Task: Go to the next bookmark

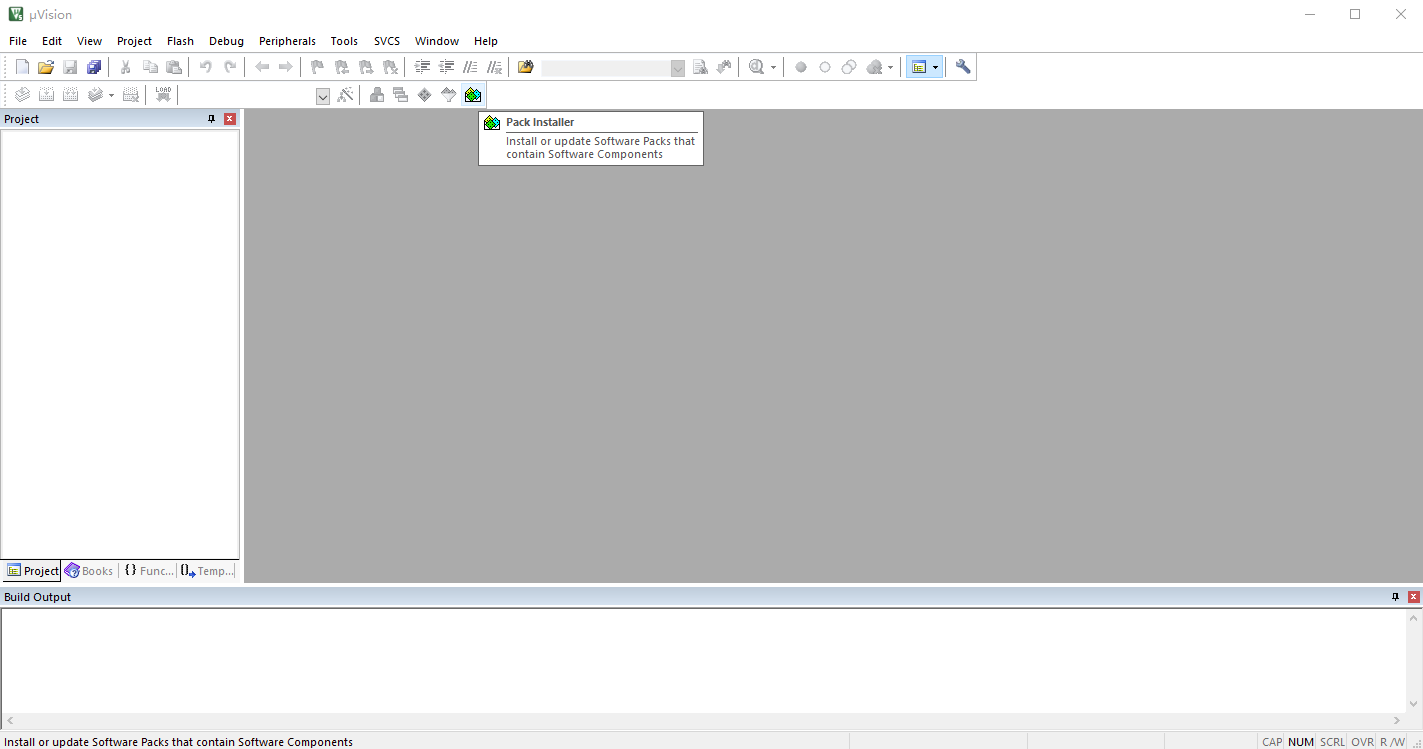Action: (x=366, y=67)
